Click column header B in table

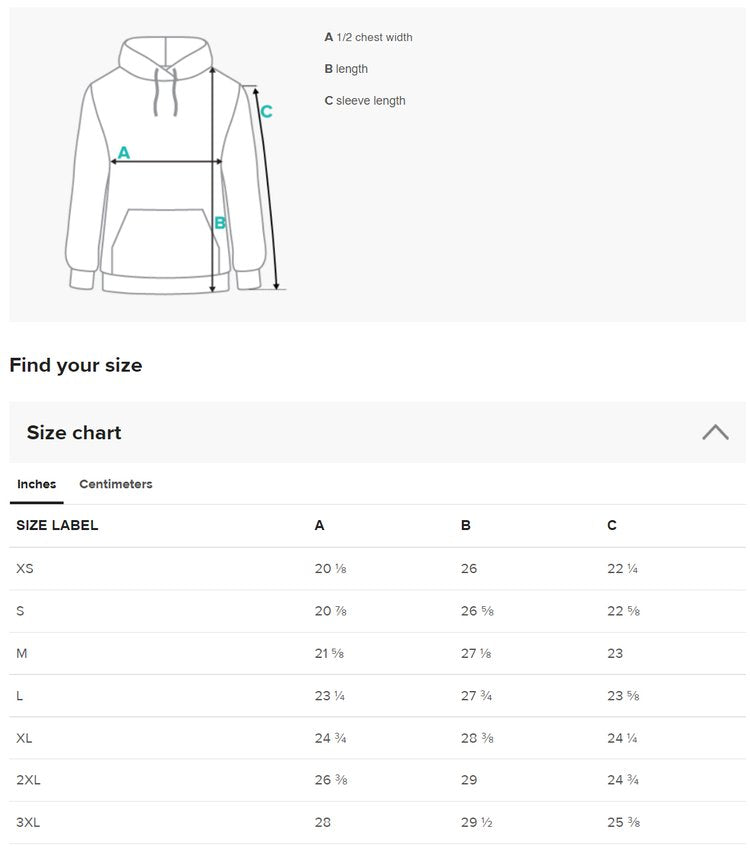point(466,525)
